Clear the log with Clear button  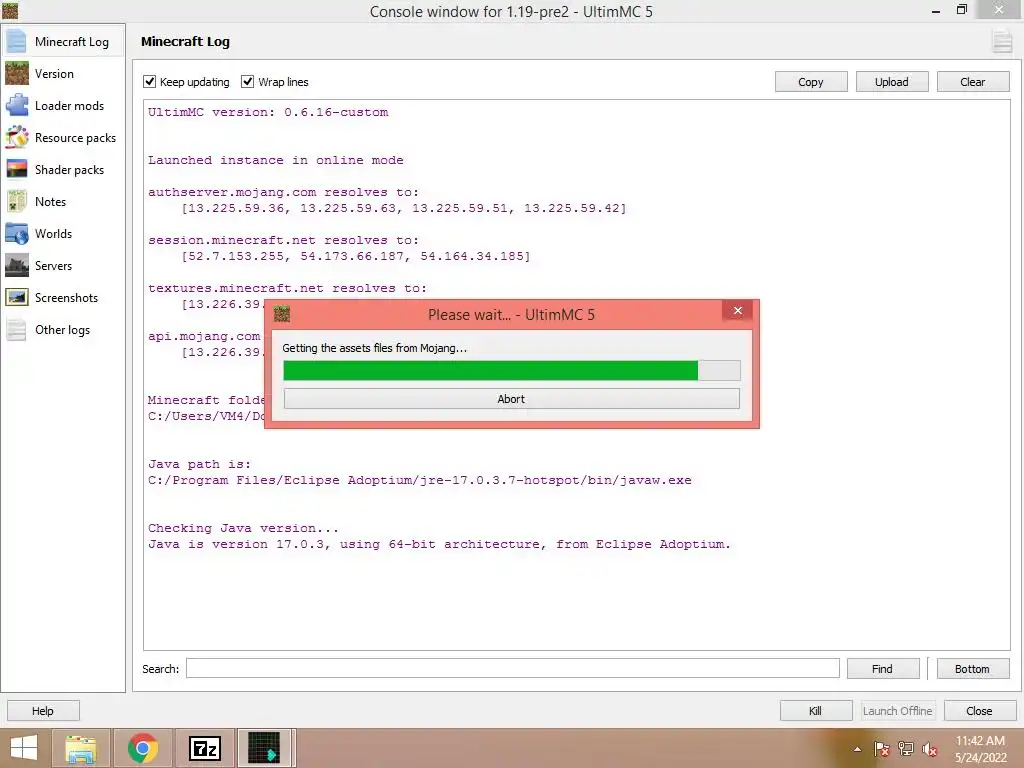[972, 82]
